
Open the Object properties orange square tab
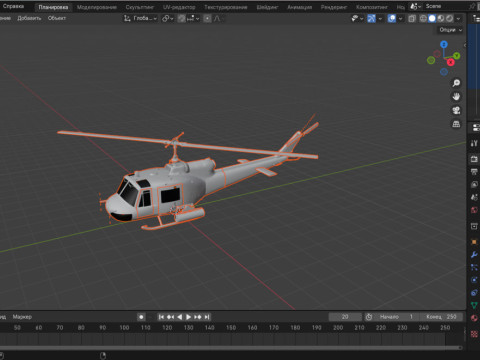pos(474,242)
